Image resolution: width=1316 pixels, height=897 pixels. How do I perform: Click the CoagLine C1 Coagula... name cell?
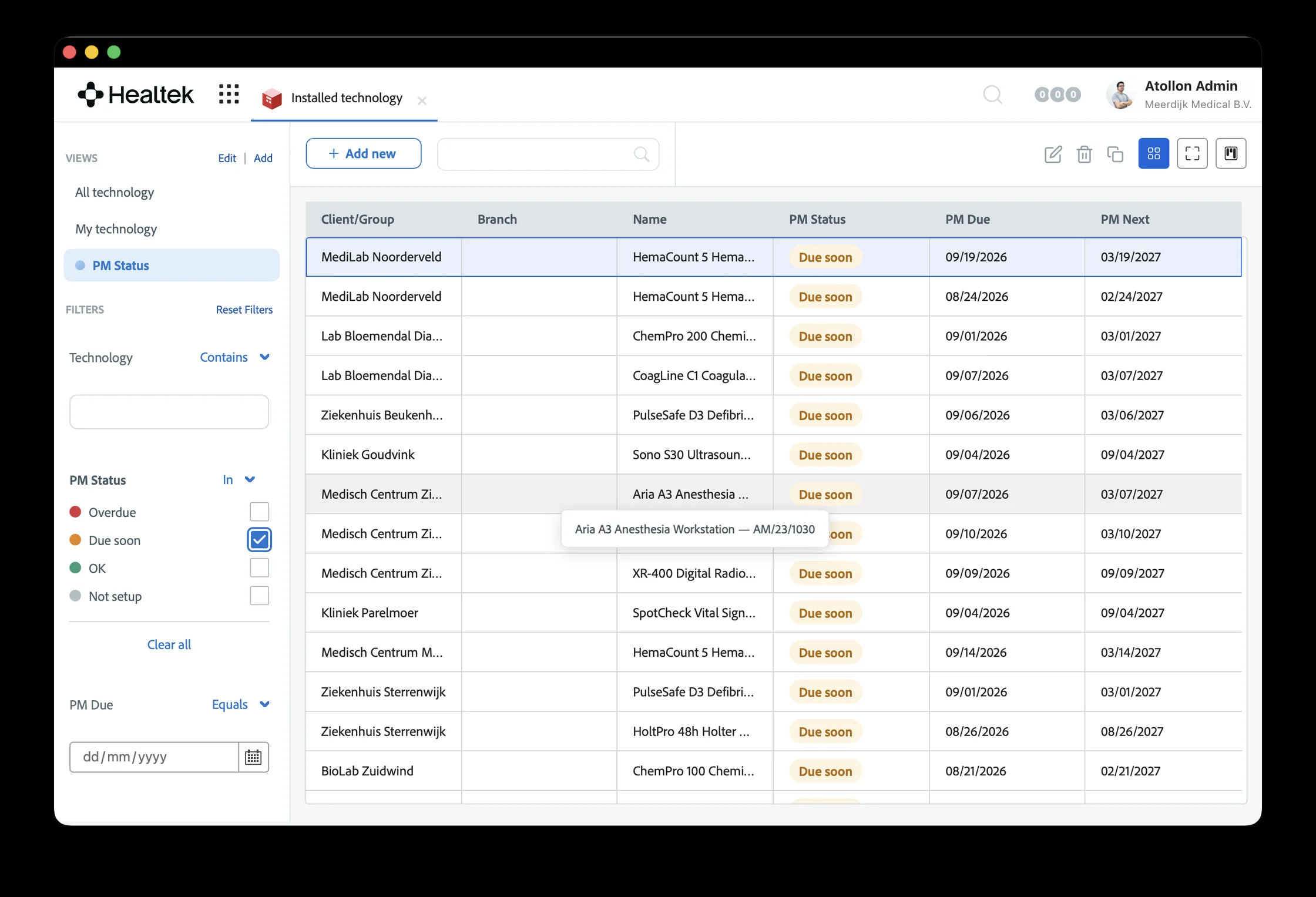pos(694,375)
